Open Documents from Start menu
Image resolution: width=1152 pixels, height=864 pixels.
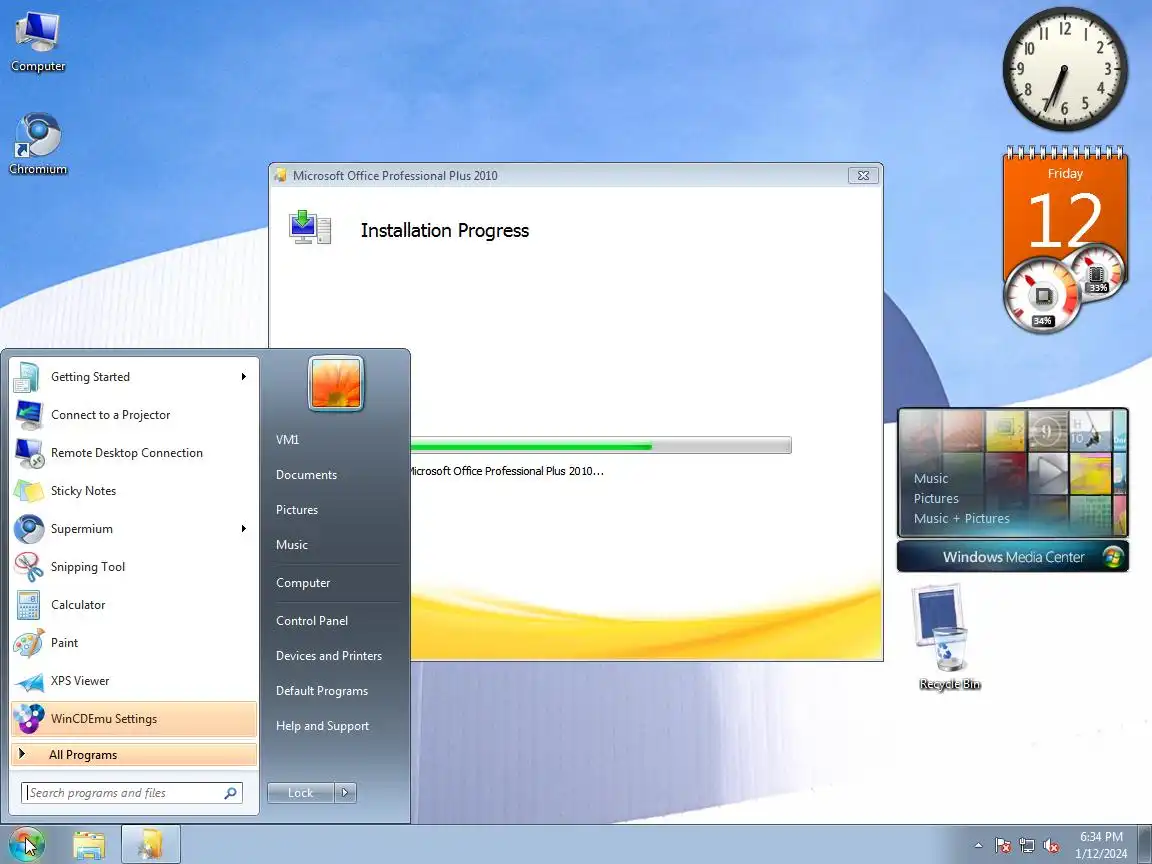pyautogui.click(x=306, y=475)
